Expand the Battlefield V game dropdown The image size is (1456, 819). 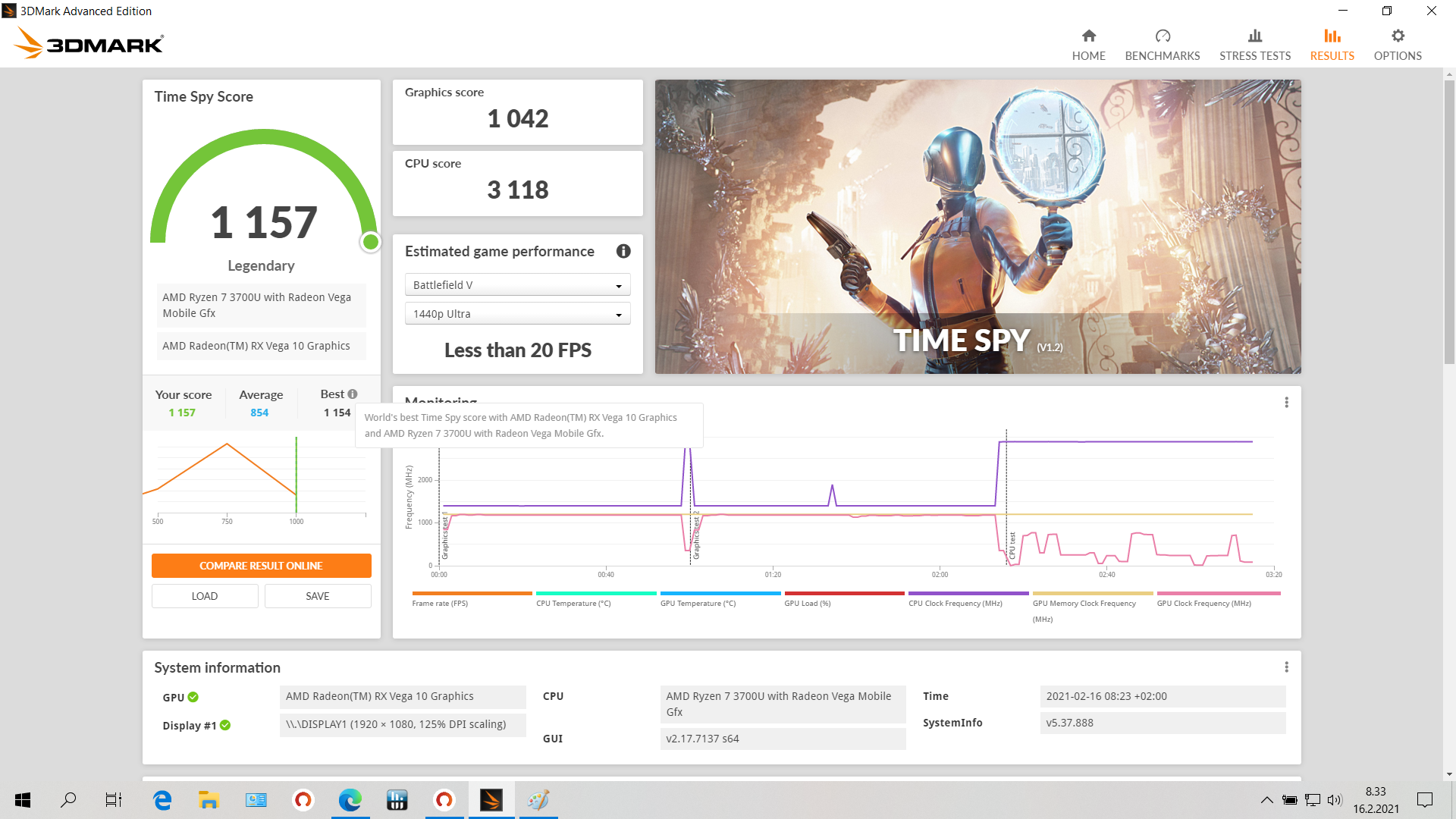point(517,285)
